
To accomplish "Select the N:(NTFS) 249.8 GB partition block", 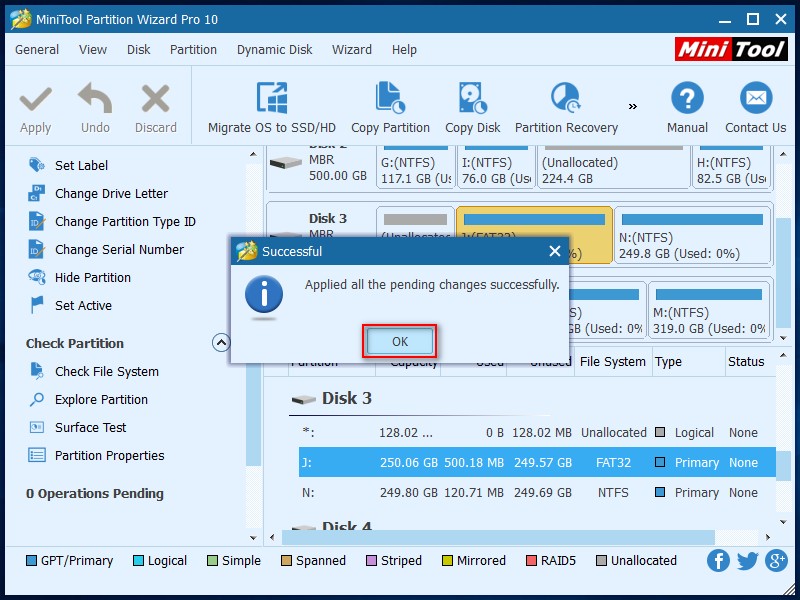I will pos(692,235).
